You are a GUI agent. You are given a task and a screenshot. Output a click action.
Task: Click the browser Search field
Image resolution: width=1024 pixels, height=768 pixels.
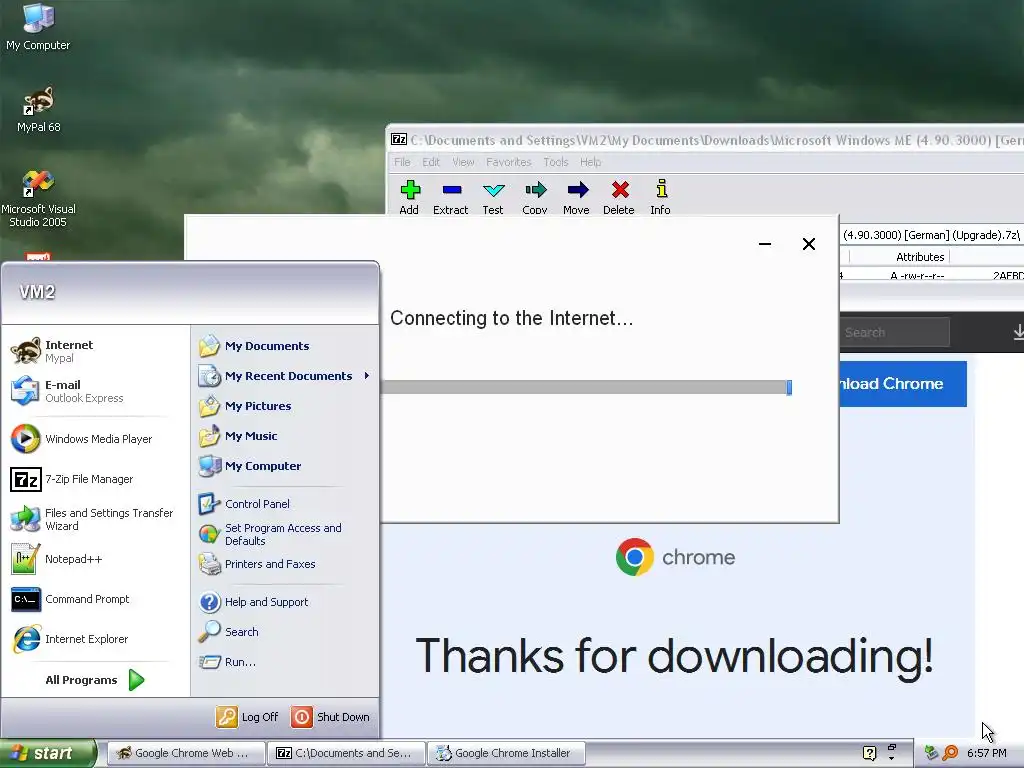tap(894, 332)
